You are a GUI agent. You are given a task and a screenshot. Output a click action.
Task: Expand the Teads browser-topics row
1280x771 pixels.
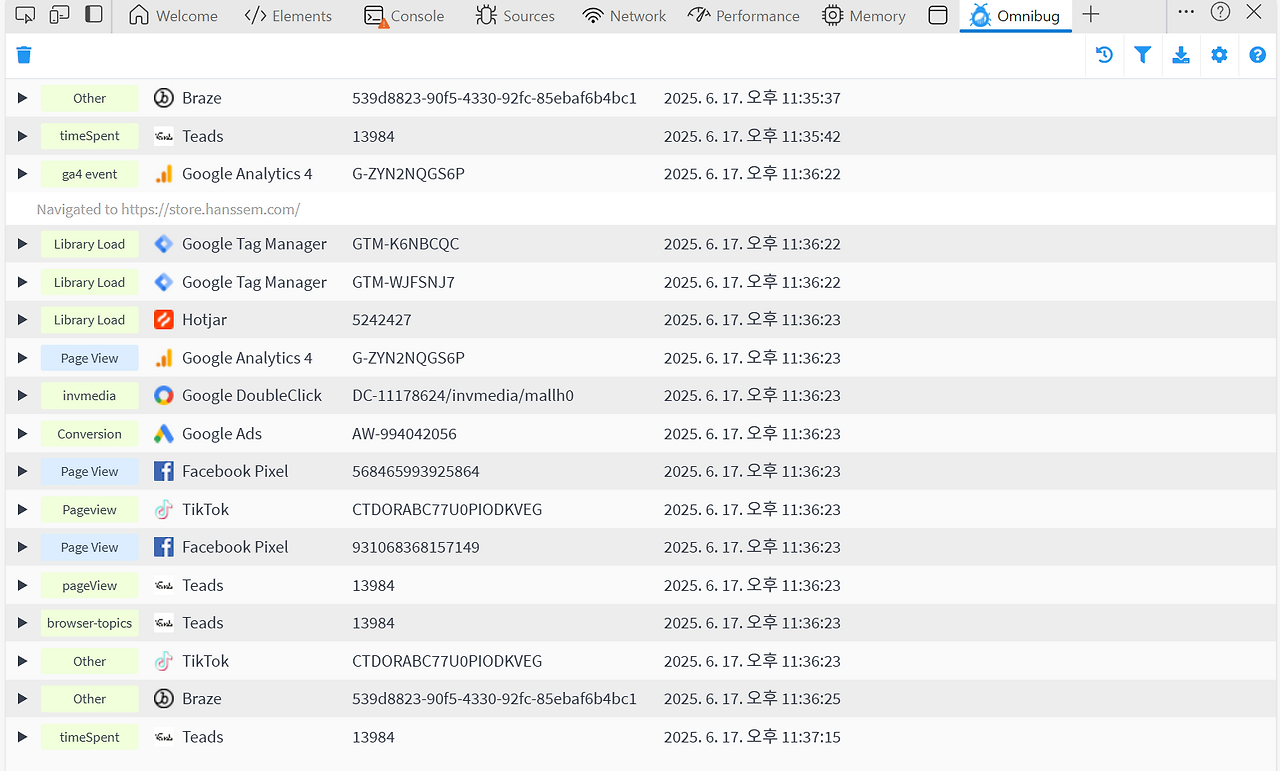click(x=22, y=623)
